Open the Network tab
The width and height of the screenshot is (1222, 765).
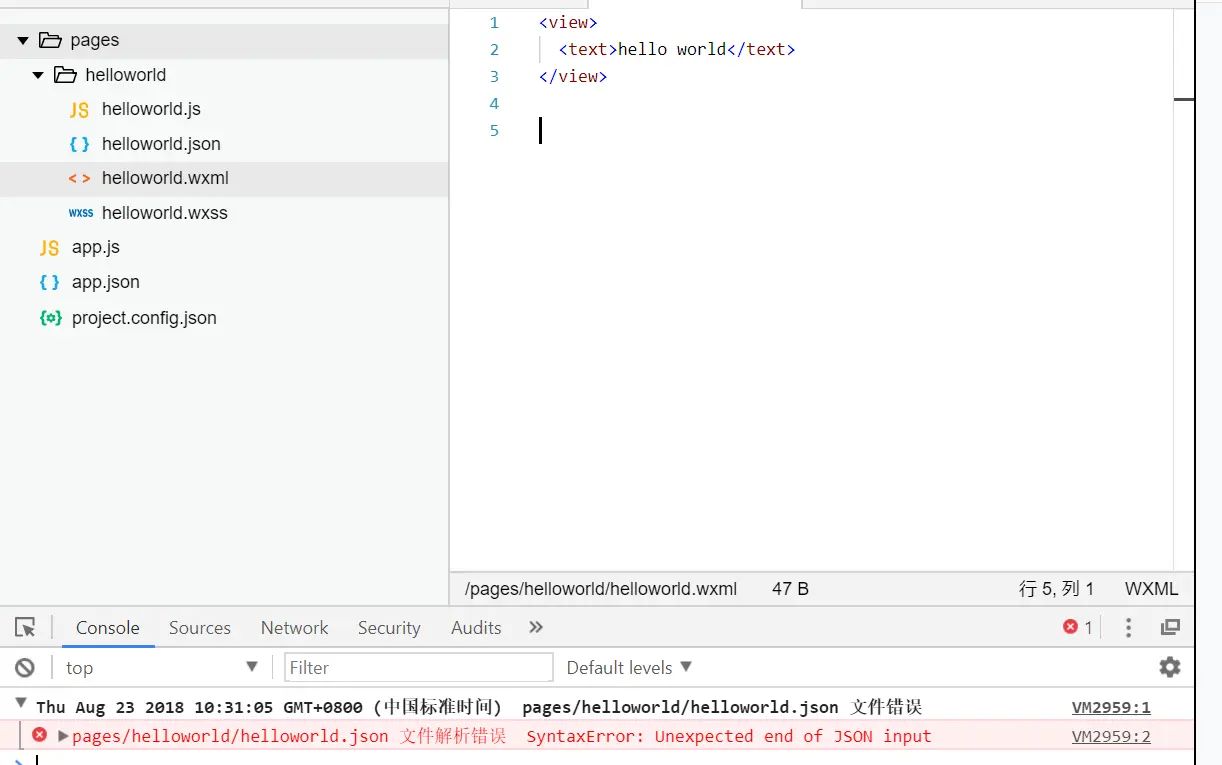295,628
